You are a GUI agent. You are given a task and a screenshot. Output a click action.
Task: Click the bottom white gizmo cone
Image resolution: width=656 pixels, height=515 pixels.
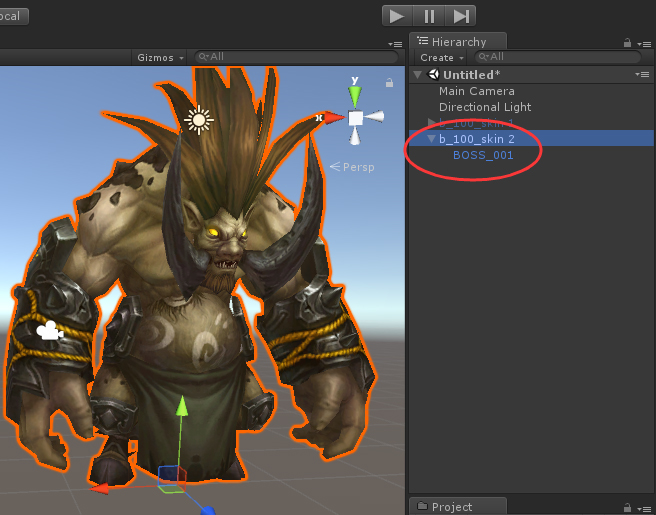tap(355, 136)
